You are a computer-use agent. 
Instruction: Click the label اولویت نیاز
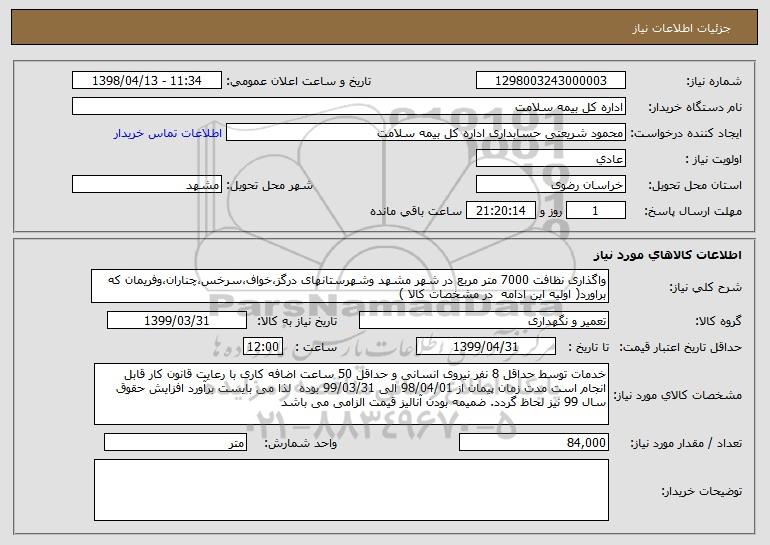[x=714, y=160]
